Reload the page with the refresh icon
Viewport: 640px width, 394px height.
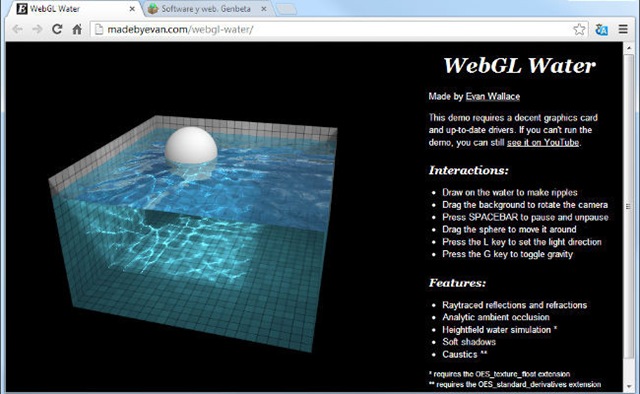tap(57, 29)
